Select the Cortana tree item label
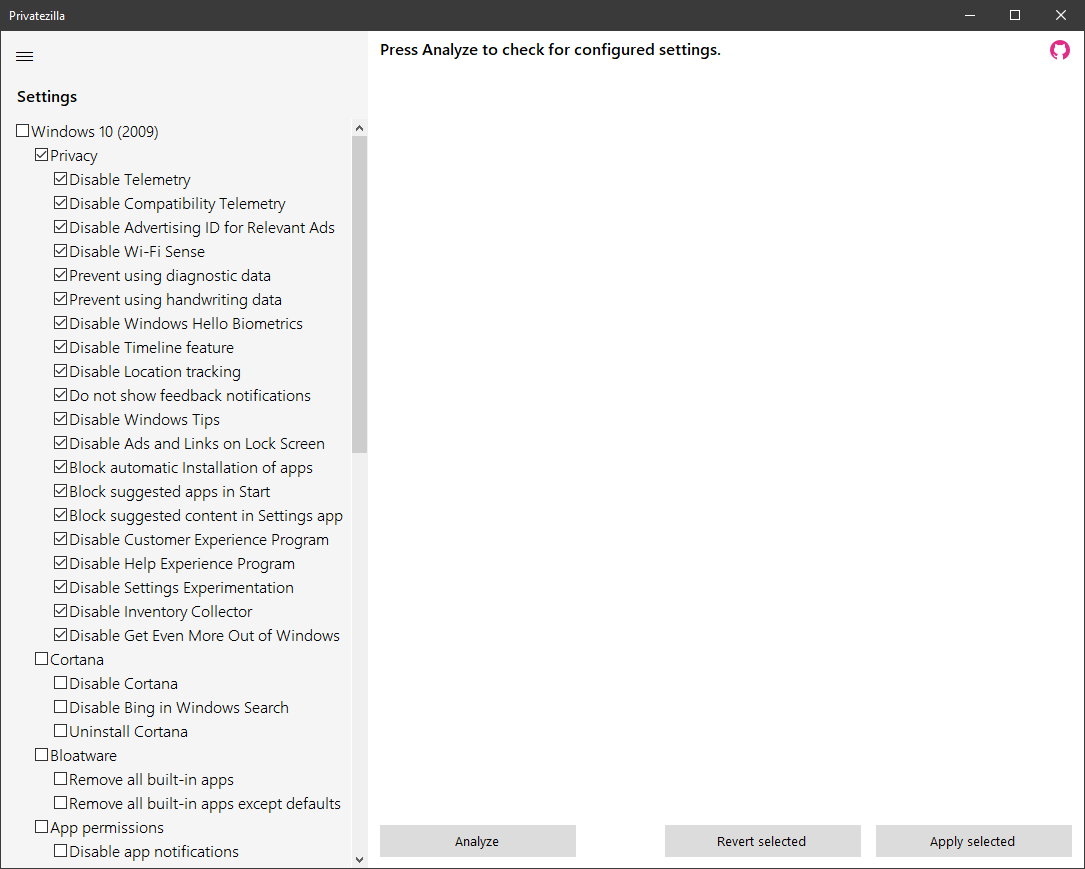This screenshot has height=869, width=1085. 77,660
